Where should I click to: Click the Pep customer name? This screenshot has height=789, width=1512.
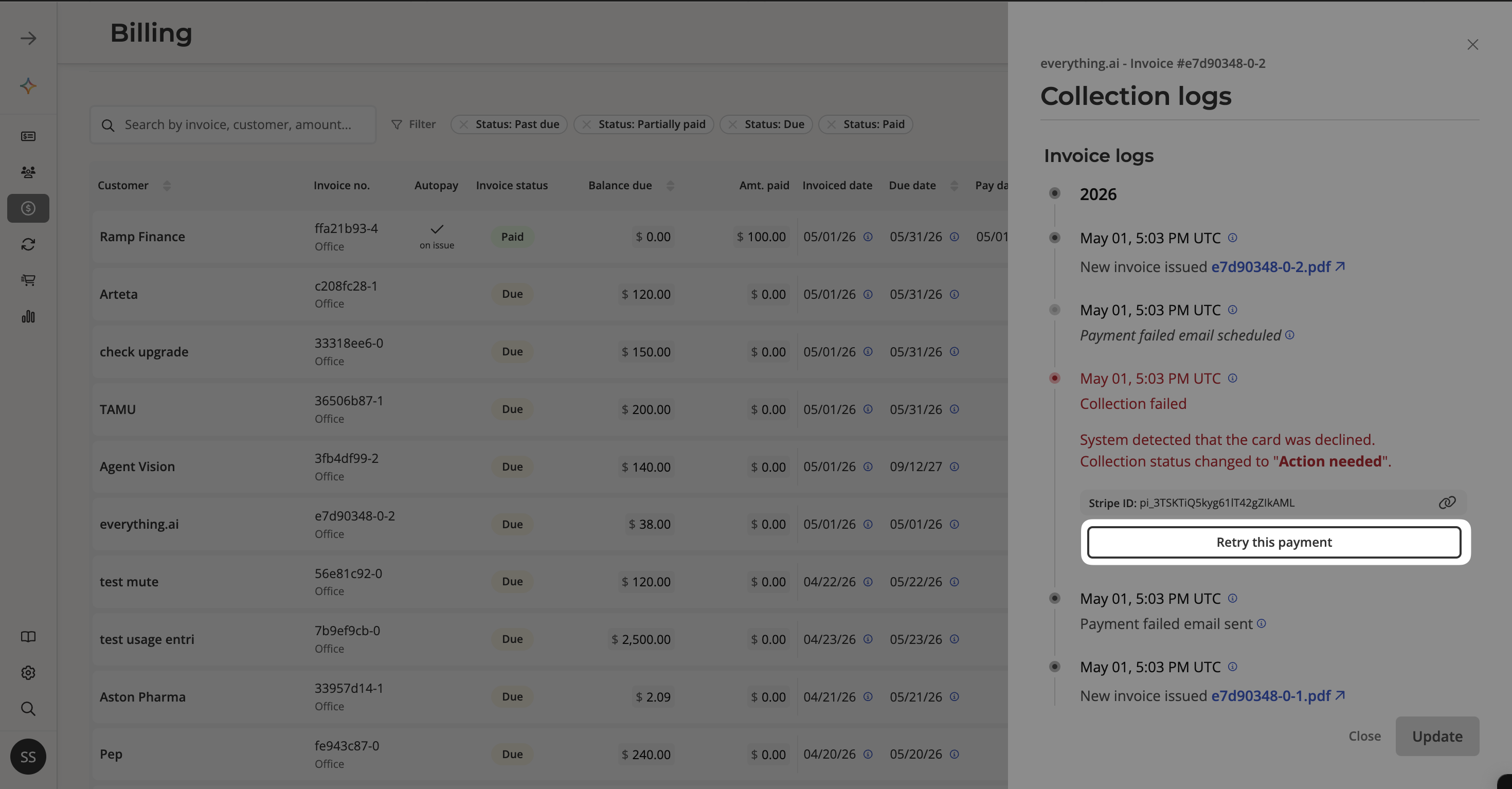pos(111,755)
